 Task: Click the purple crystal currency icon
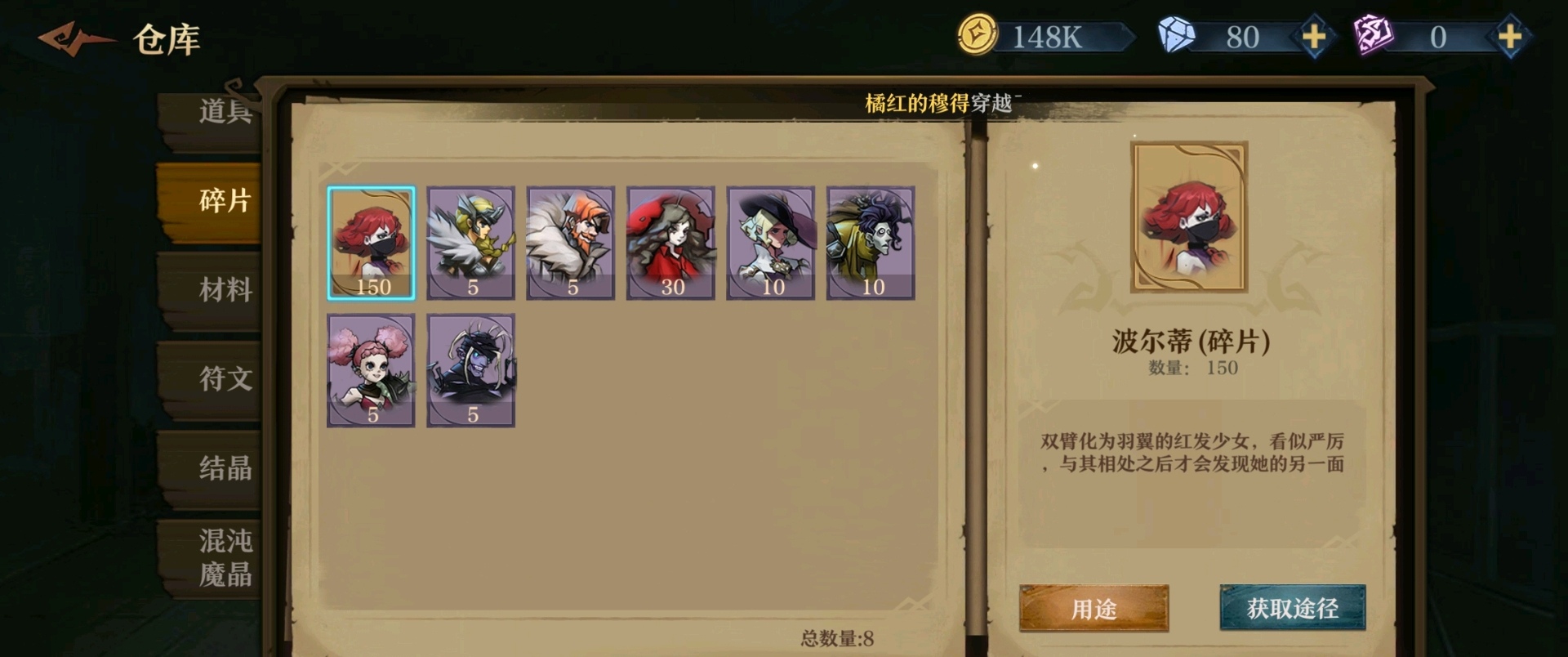coord(1373,36)
